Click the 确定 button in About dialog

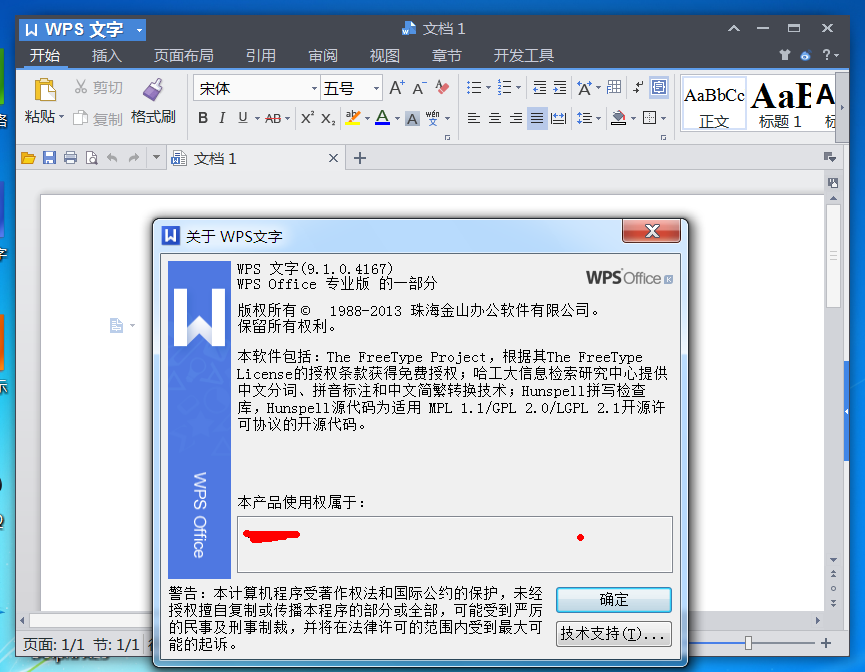[x=613, y=600]
